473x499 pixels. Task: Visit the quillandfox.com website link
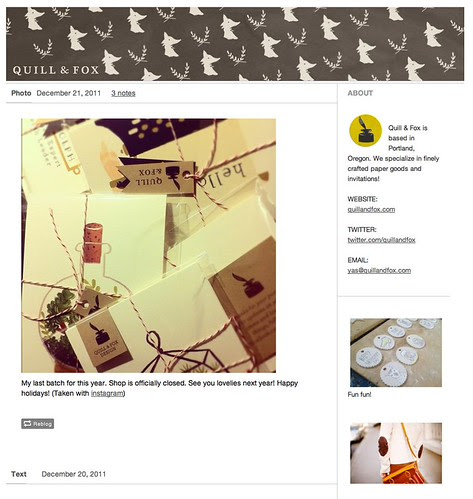point(371,209)
